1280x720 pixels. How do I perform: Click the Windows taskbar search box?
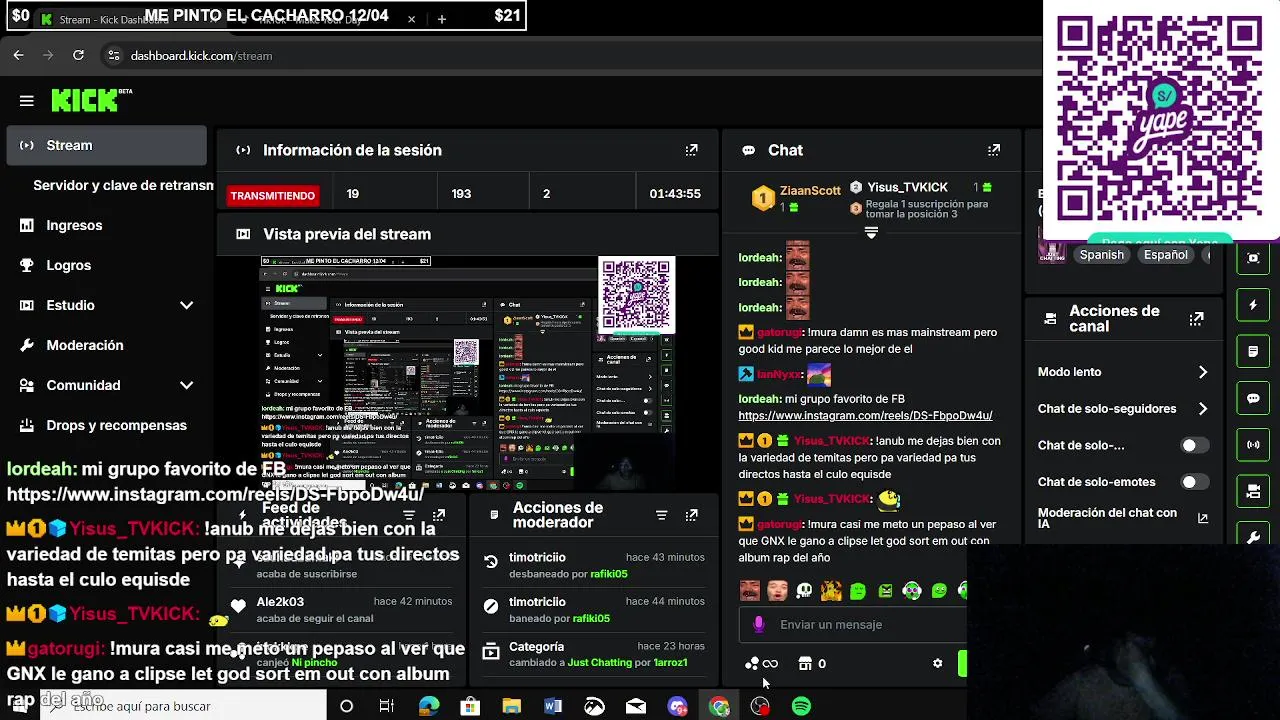click(x=185, y=706)
